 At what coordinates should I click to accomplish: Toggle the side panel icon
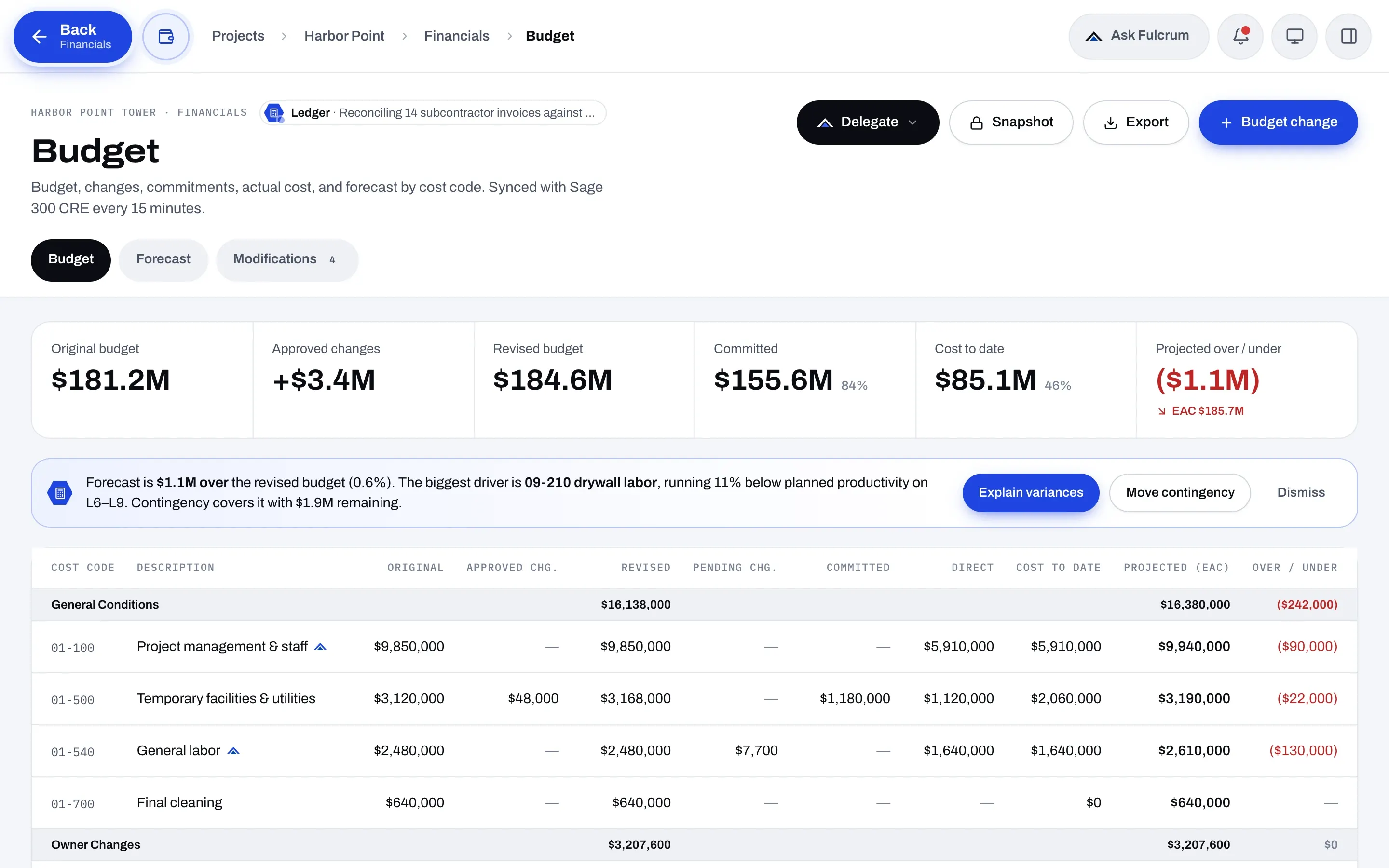(1348, 37)
